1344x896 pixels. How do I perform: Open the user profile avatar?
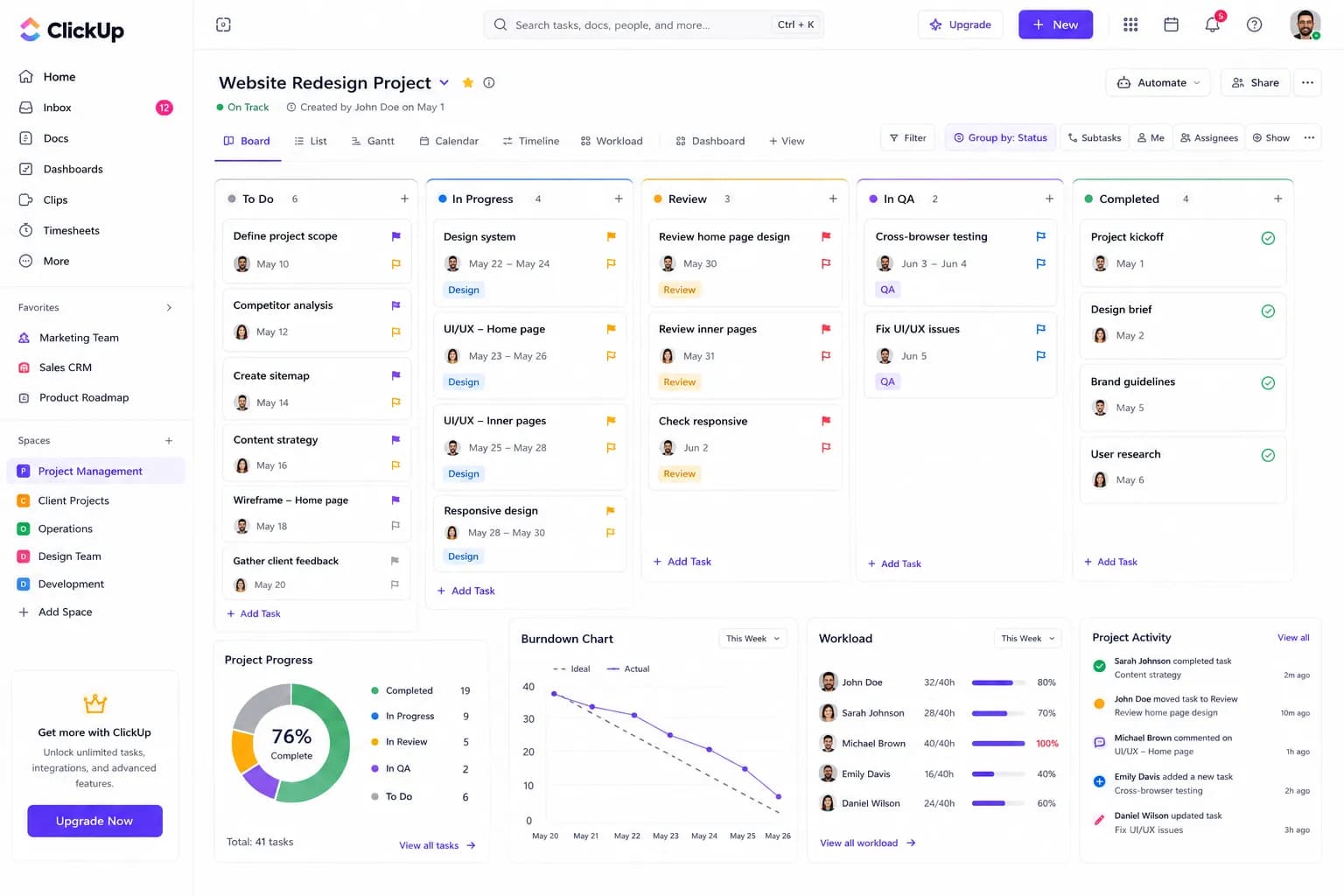pos(1305,24)
